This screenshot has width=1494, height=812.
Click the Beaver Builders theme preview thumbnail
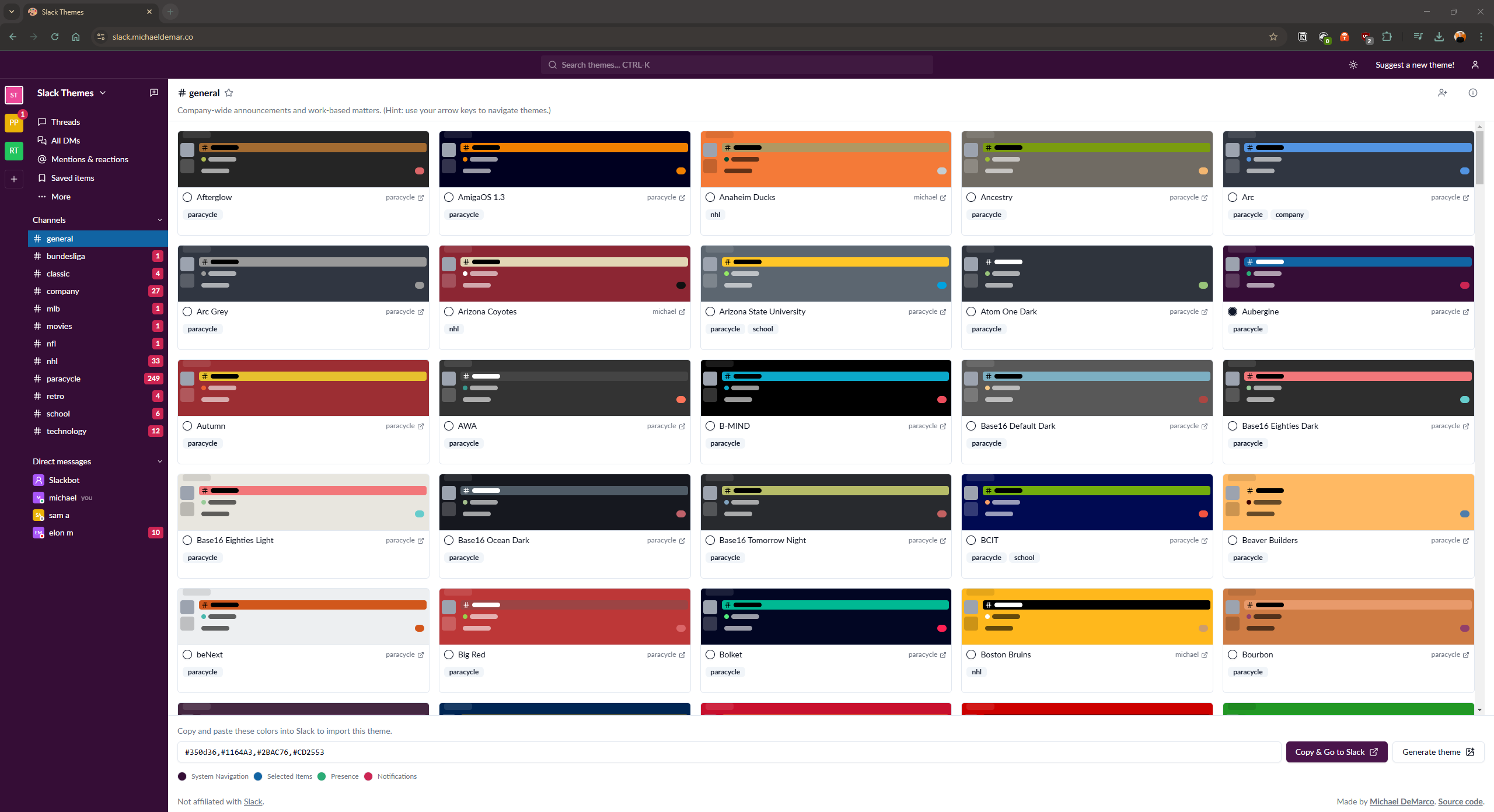pyautogui.click(x=1348, y=502)
